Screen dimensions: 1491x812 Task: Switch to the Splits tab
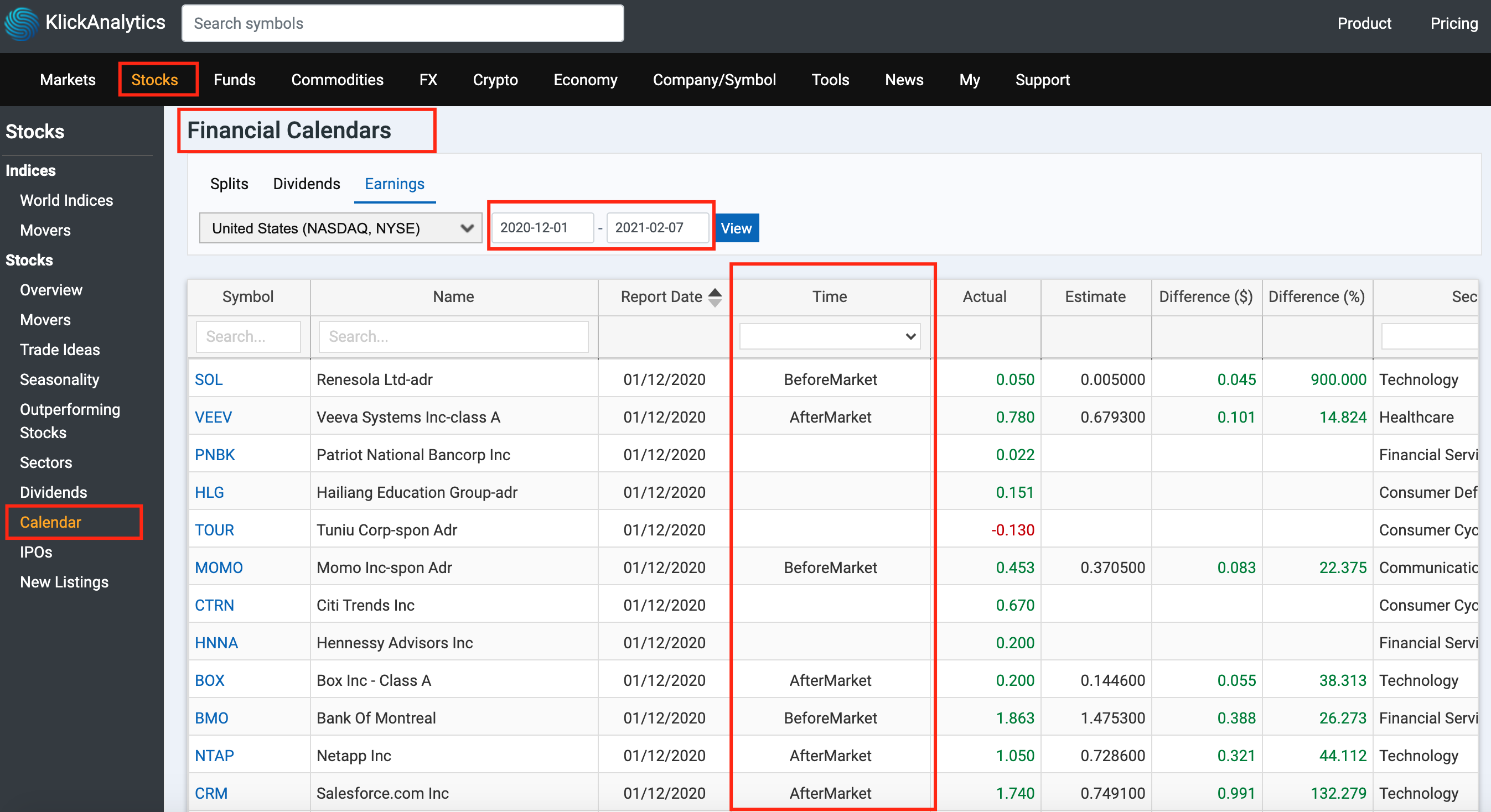tap(229, 184)
